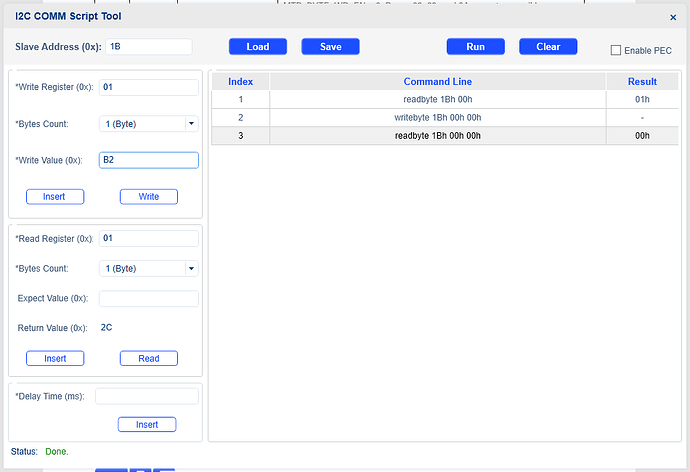Viewport: 690px width, 472px height.
Task: Insert the delay time command
Action: point(147,425)
